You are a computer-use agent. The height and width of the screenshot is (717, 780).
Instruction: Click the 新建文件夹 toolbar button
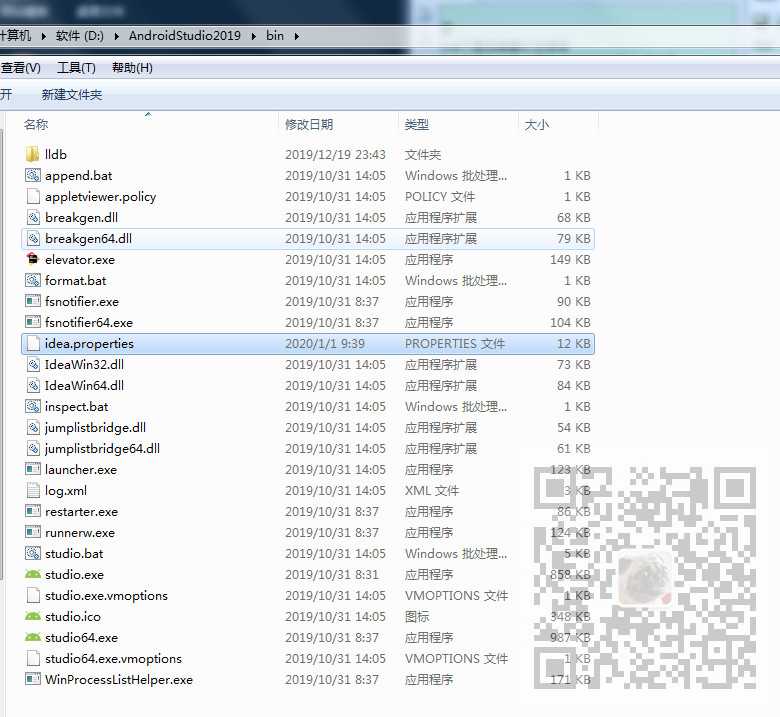point(72,95)
